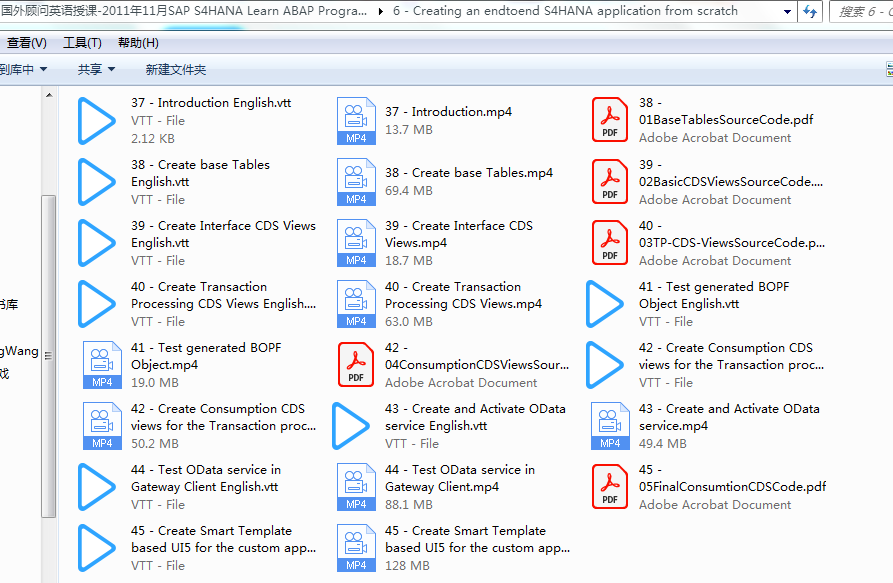Click the refresh button beside the address bar
893x583 pixels.
click(810, 11)
